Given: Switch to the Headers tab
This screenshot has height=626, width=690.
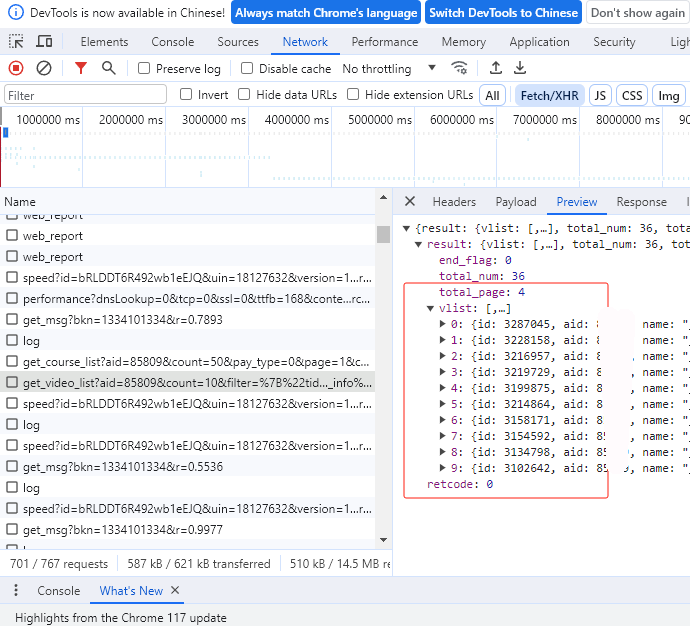Looking at the screenshot, I should click(454, 202).
